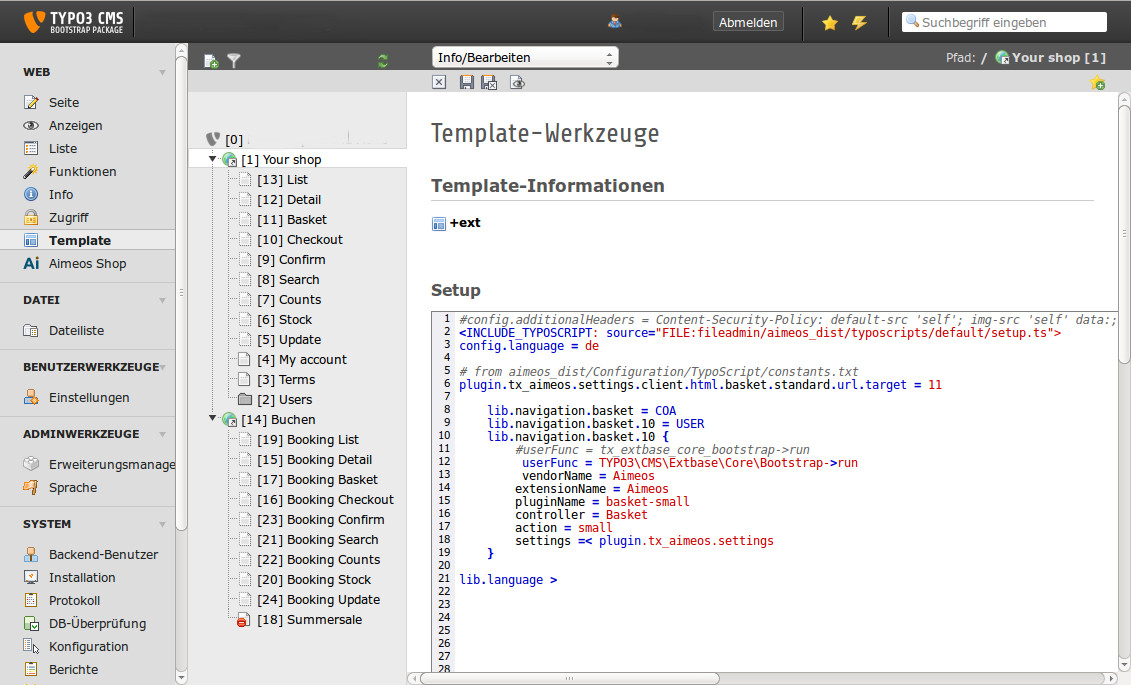1131x685 pixels.
Task: Click the save floppy disk icon
Action: tap(467, 82)
